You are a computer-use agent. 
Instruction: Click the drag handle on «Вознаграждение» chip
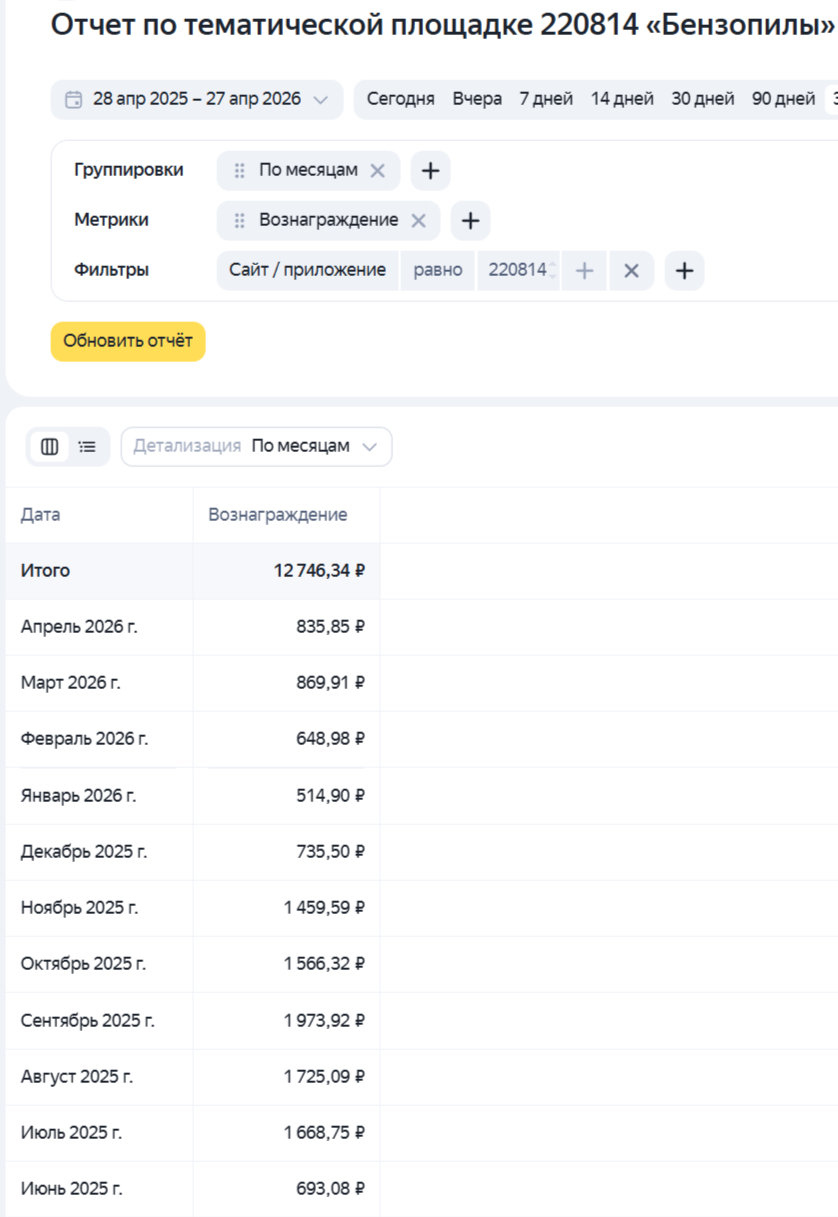coord(240,220)
